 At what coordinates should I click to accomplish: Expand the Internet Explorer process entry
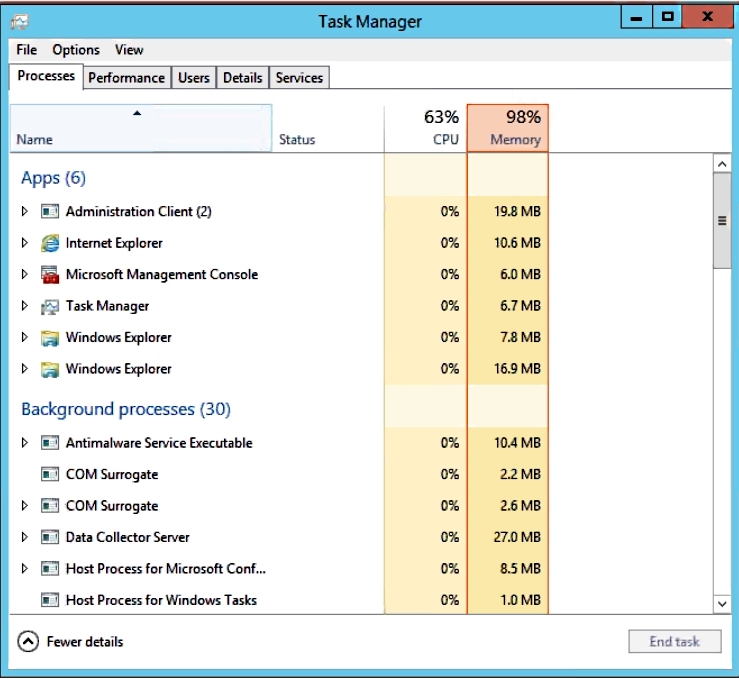click(25, 243)
